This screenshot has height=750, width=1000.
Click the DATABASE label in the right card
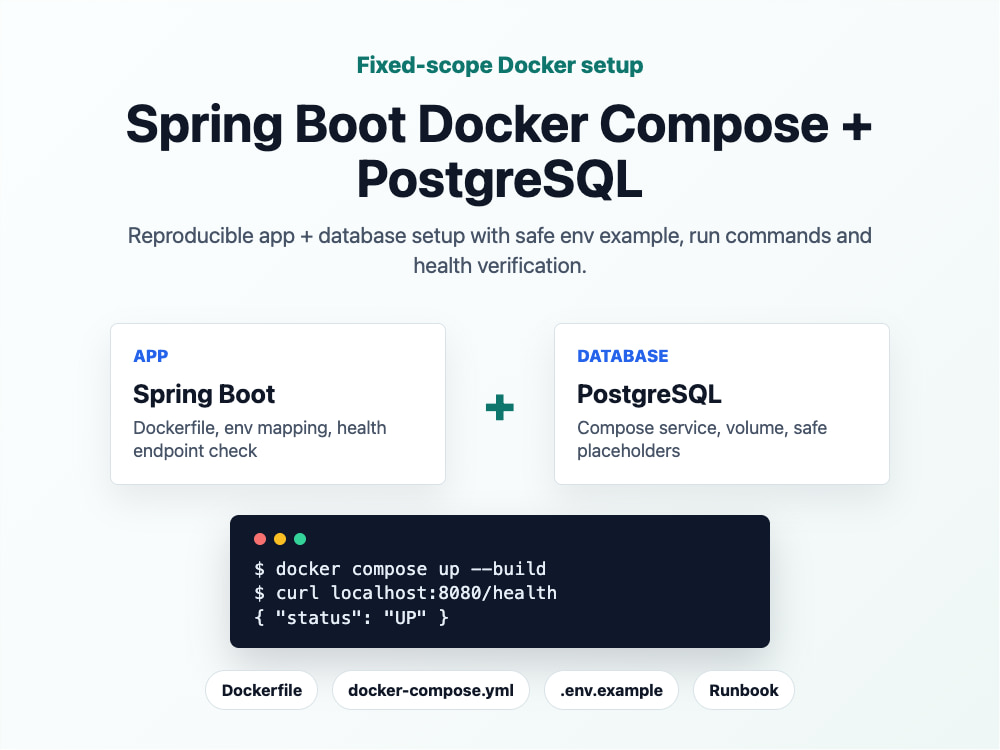click(x=622, y=356)
